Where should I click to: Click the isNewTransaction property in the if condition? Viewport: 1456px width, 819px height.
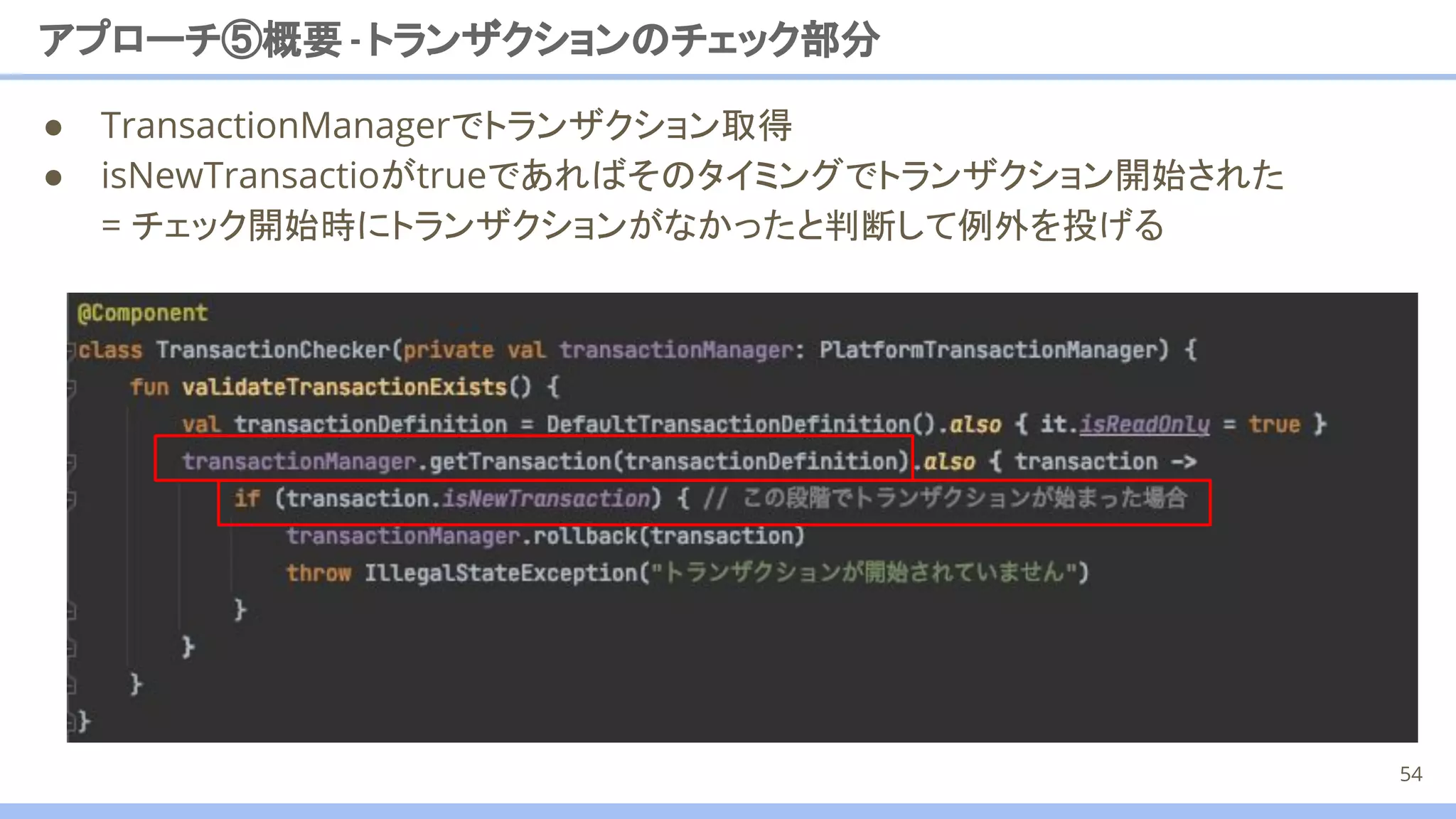coord(546,499)
